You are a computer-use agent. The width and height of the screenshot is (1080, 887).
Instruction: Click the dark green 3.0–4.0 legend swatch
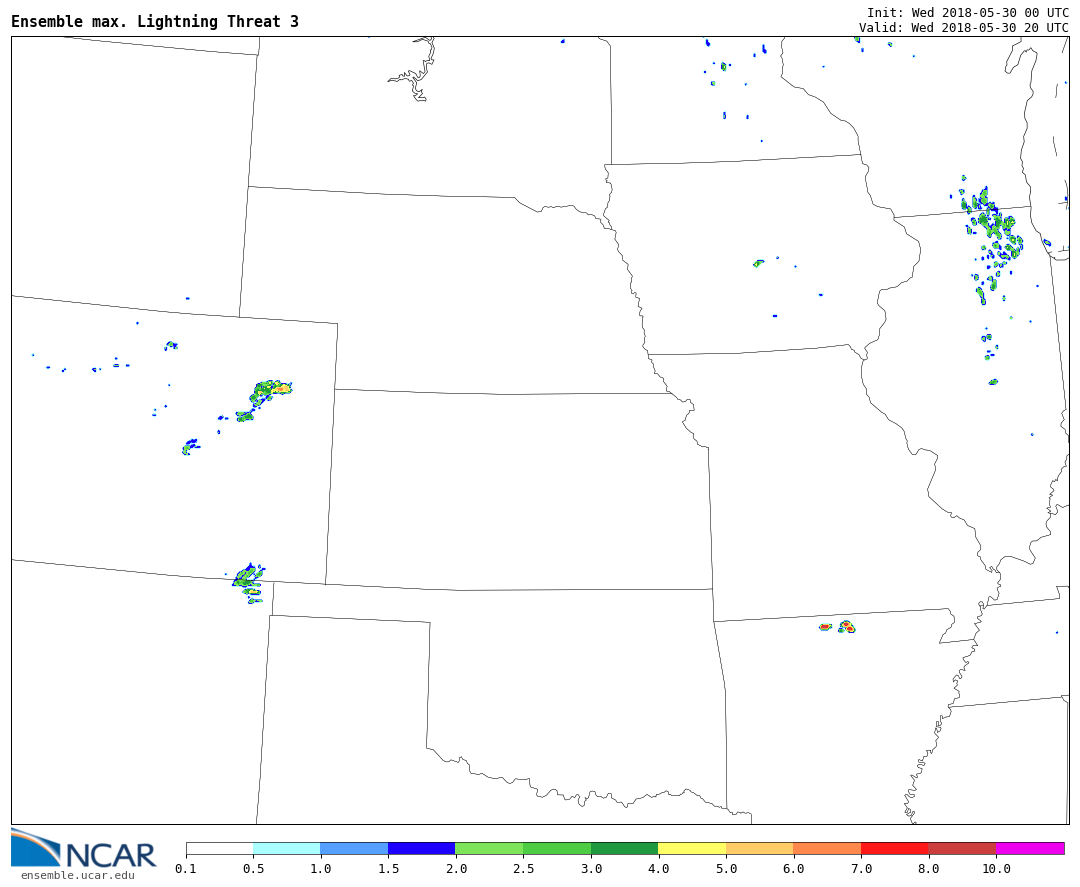point(624,848)
